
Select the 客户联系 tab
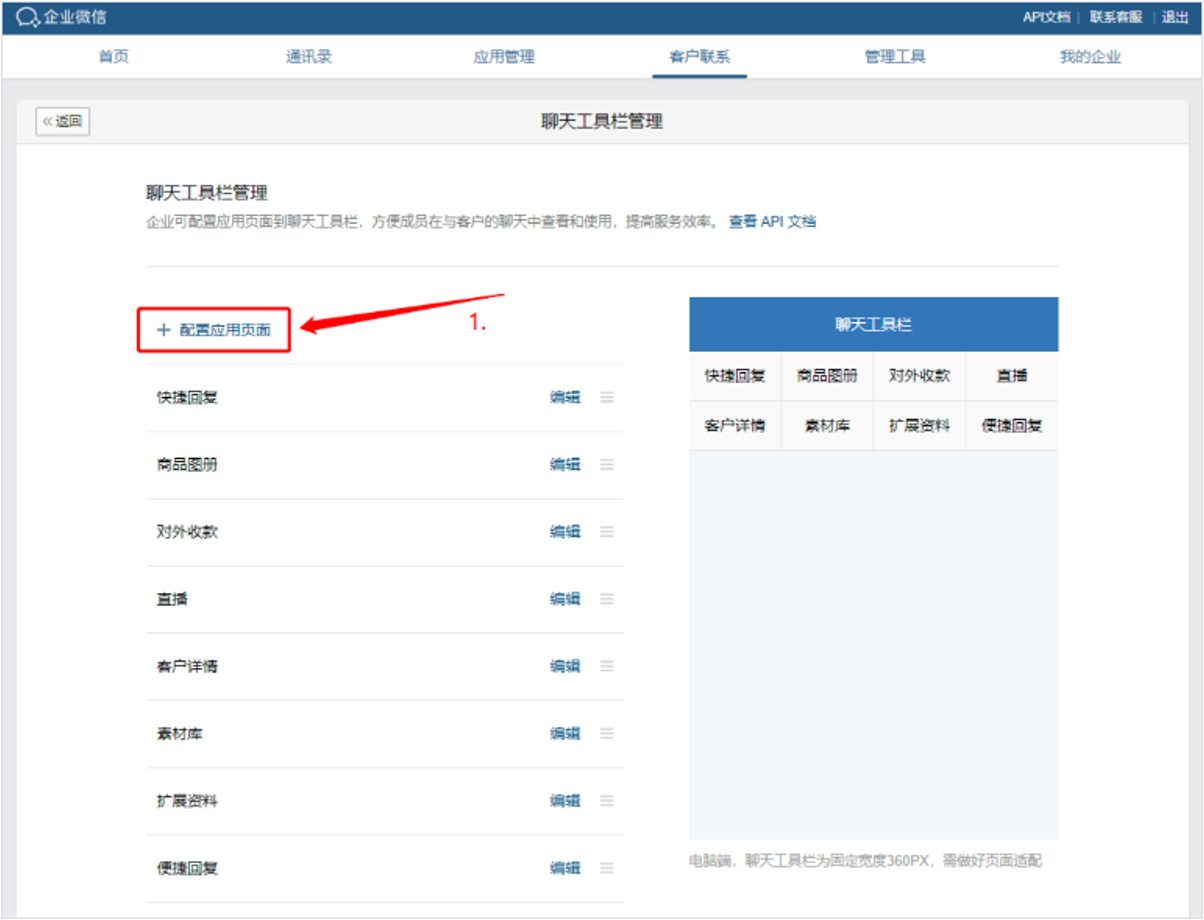coord(699,57)
